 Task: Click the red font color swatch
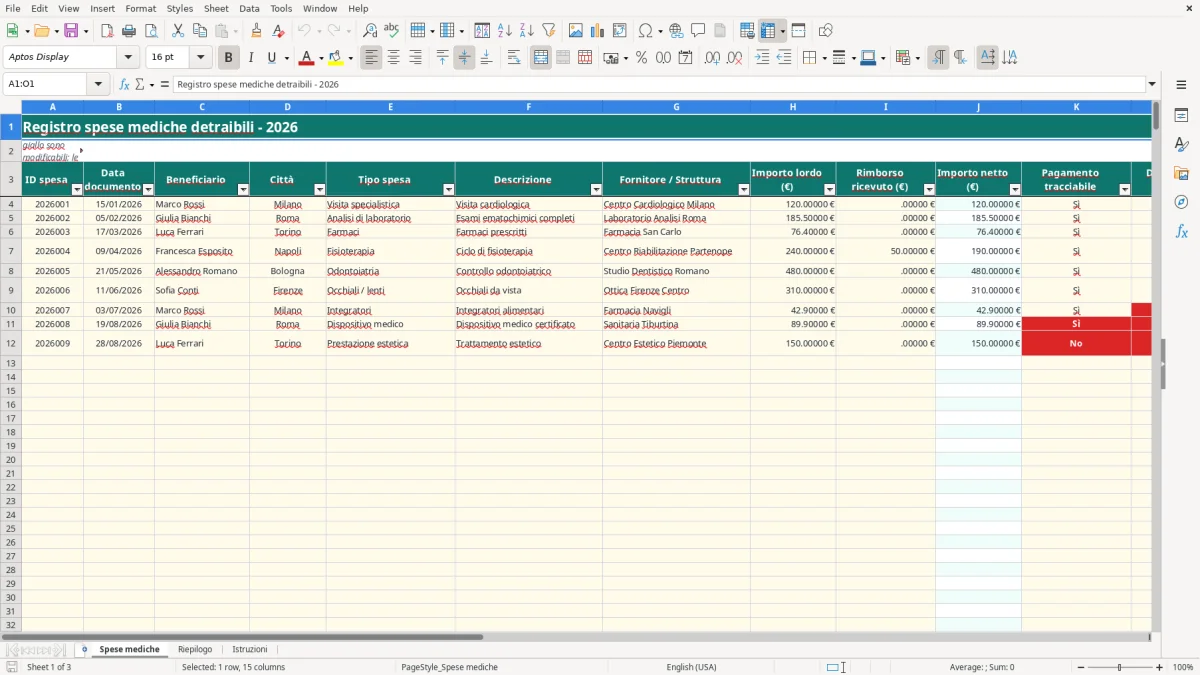point(306,58)
